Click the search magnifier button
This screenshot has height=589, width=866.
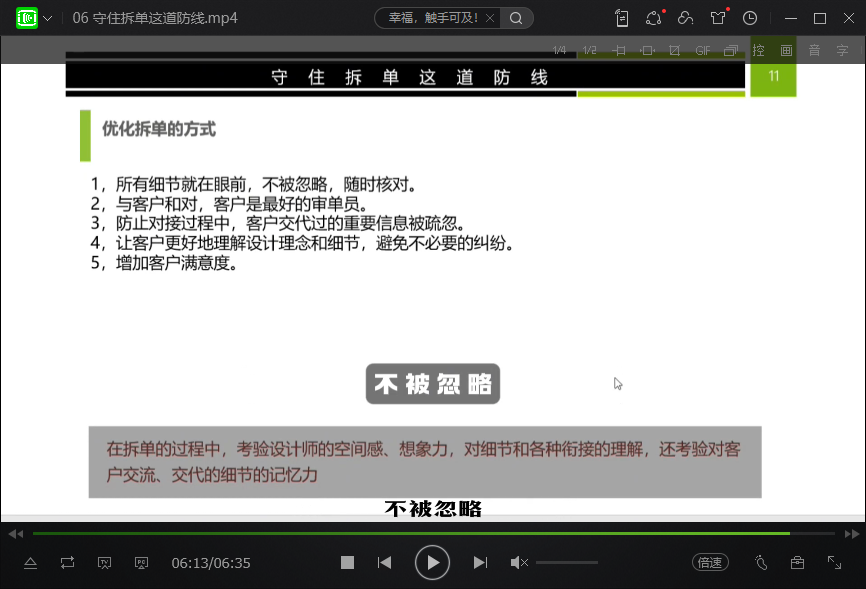pyautogui.click(x=516, y=18)
